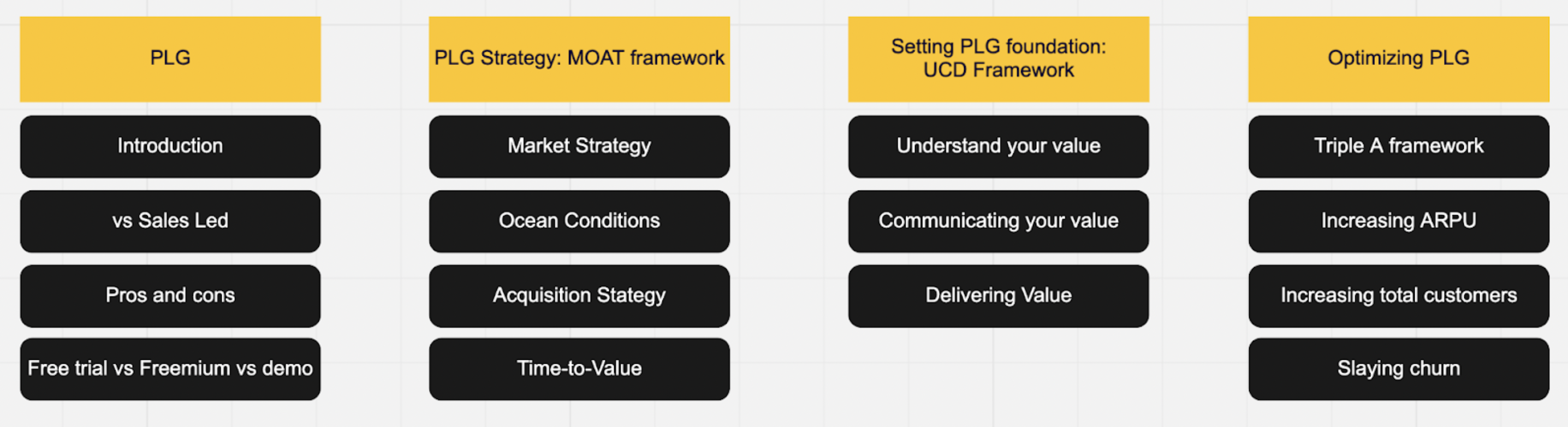The image size is (1568, 427).
Task: Click empty canvas below Delivering Value card
Action: pos(998,371)
